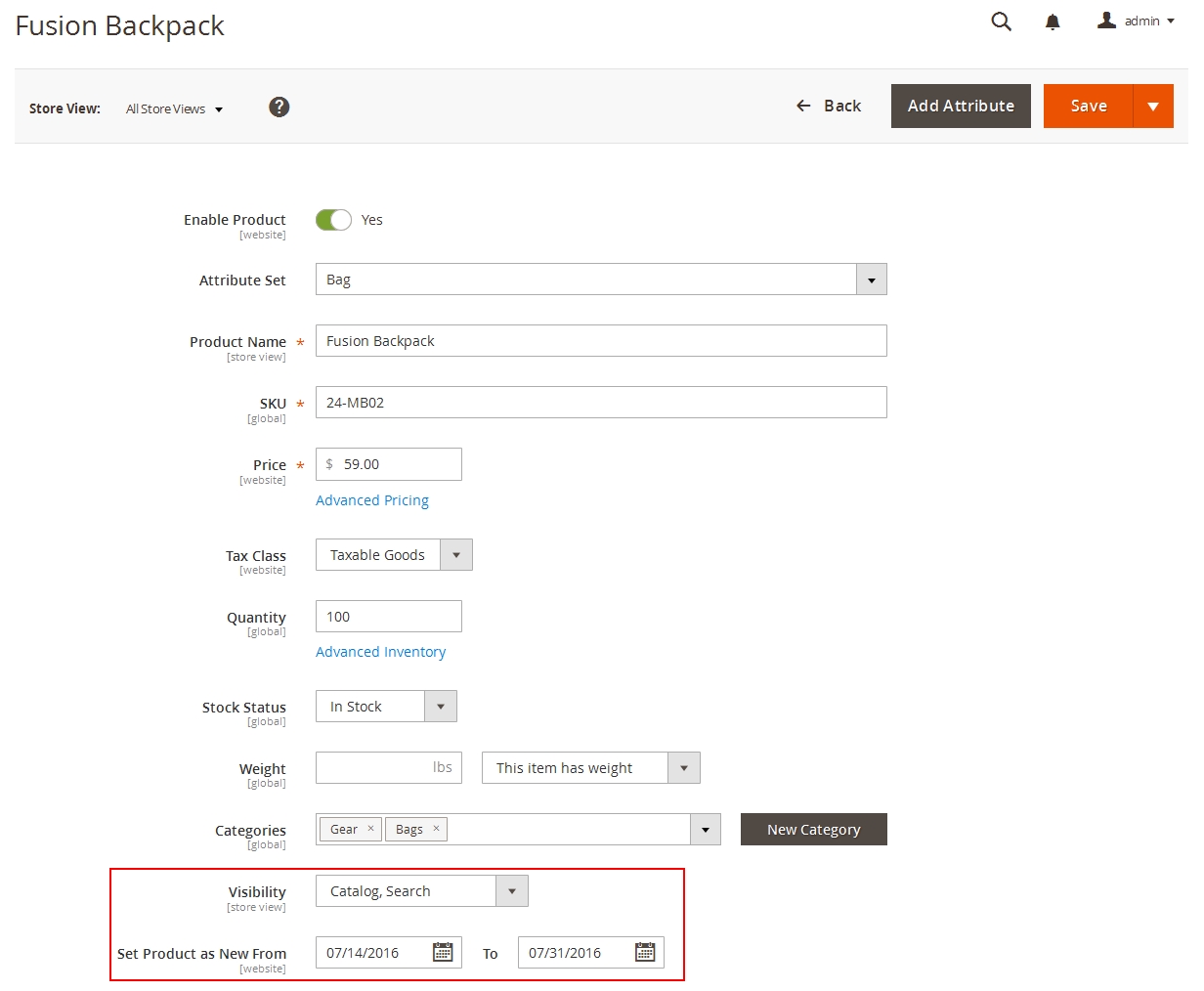
Task: Remove the Gear category chip
Action: click(370, 829)
